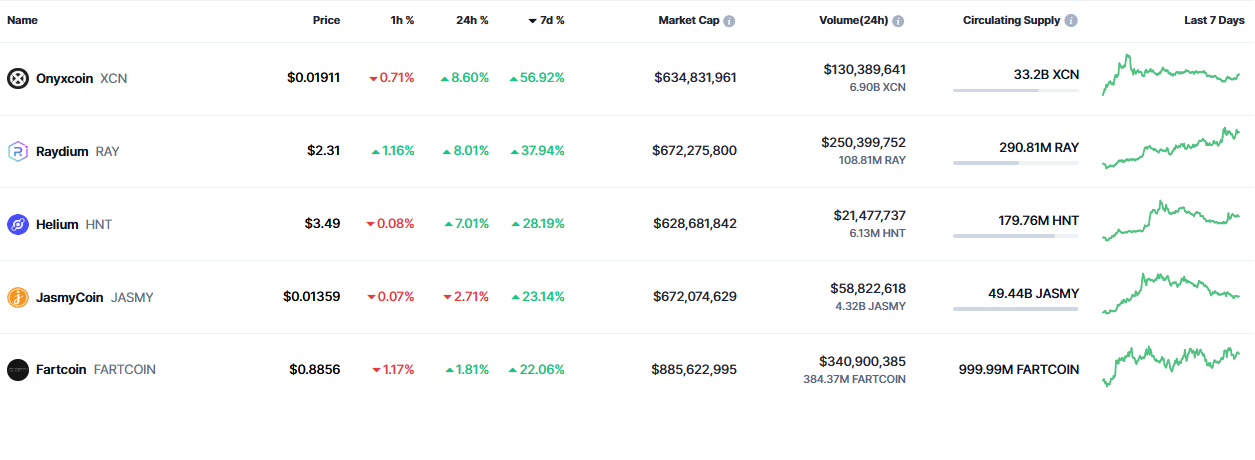
Task: View the Helium 7-day price chart
Action: [1171, 221]
